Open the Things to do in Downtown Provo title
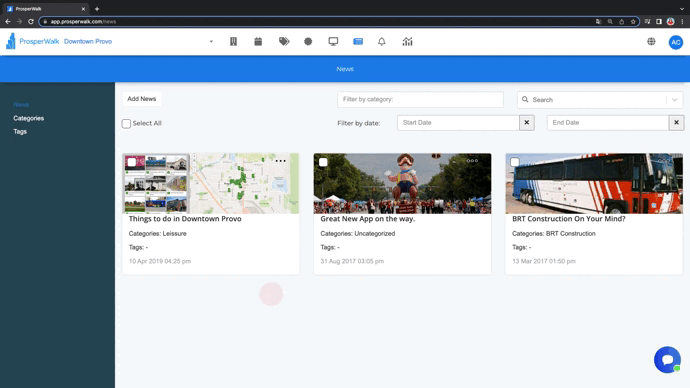 point(185,219)
